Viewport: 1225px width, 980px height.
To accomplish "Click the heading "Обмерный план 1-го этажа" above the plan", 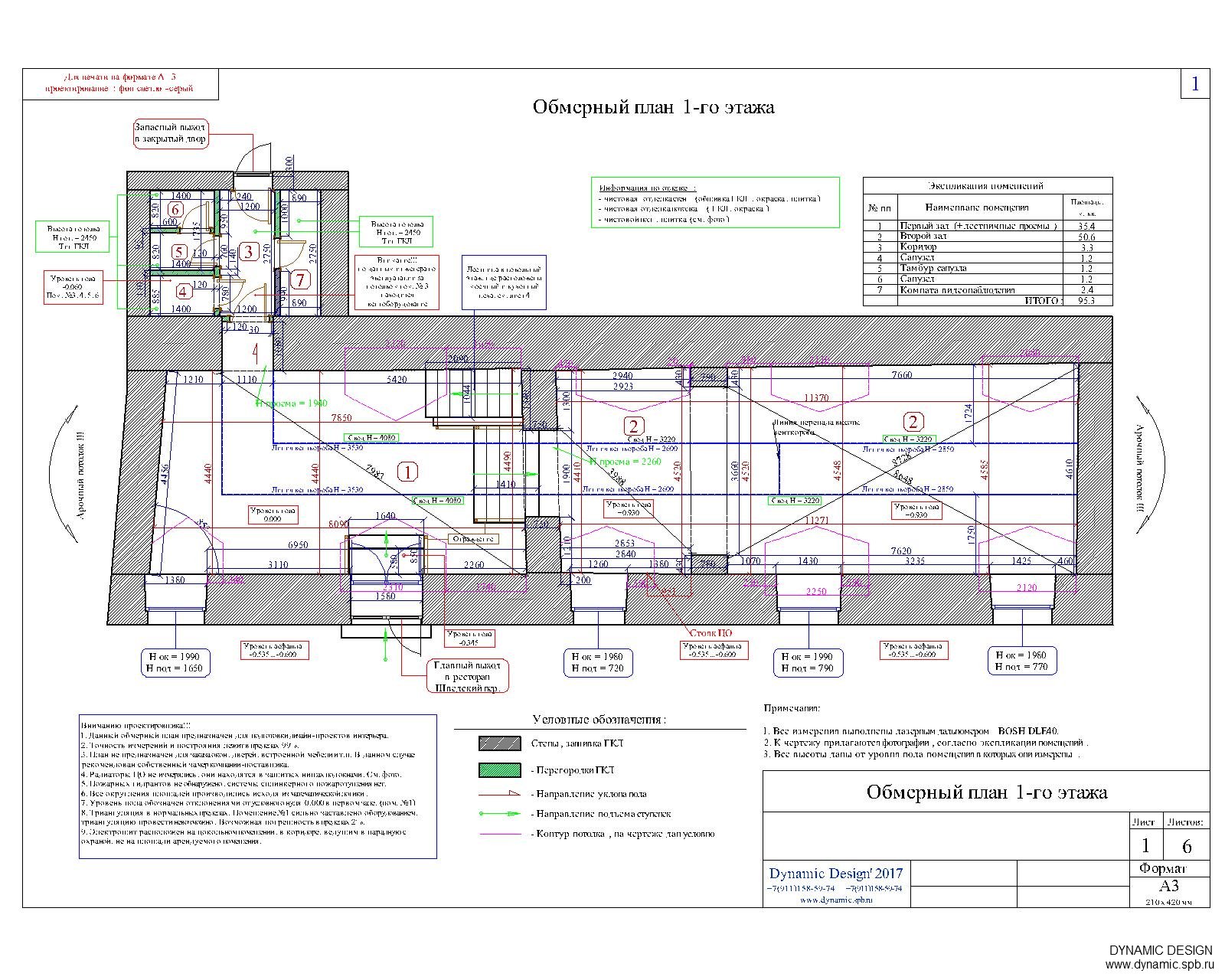I will pos(653,107).
